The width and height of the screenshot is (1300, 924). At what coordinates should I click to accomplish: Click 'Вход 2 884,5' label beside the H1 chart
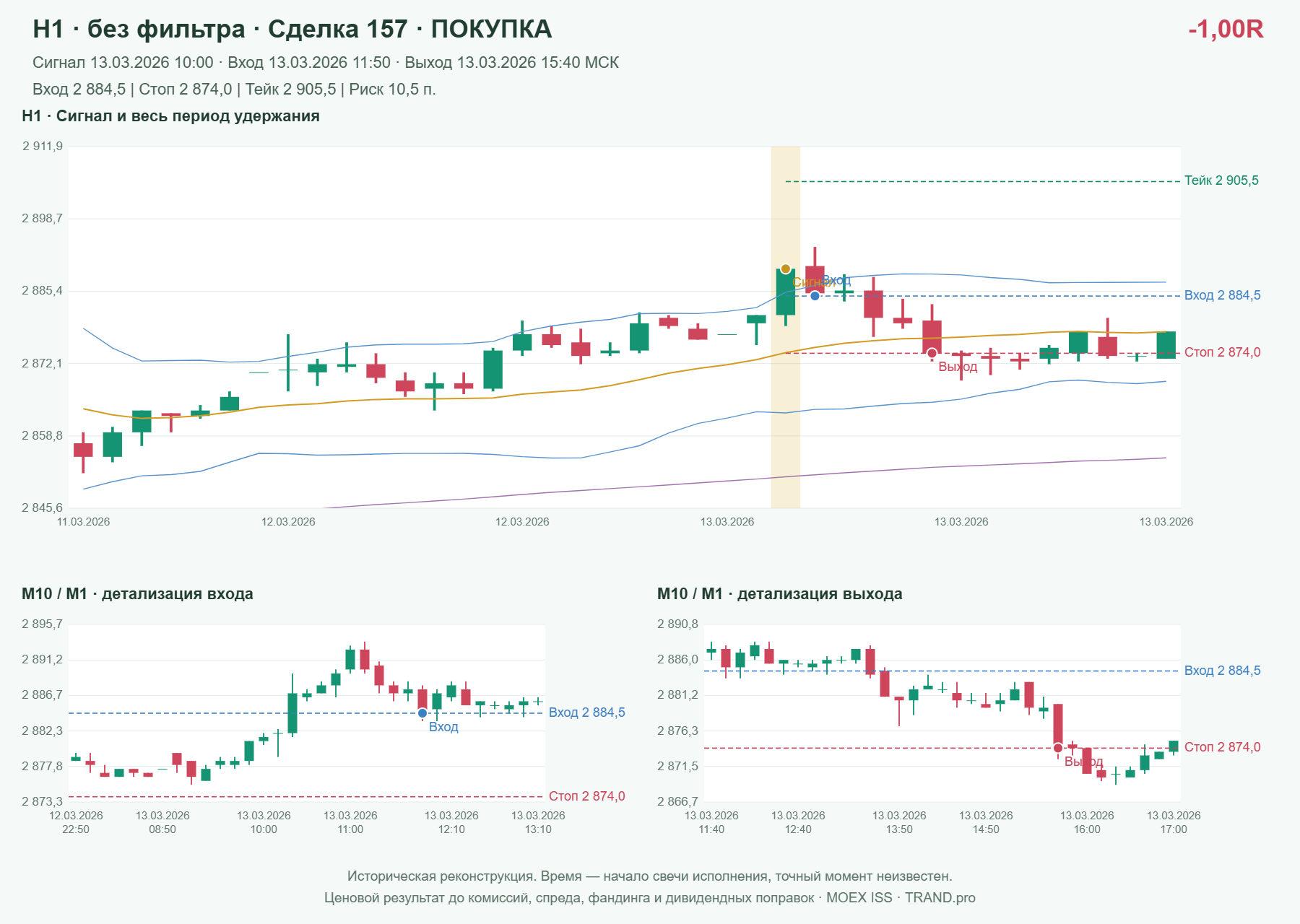pos(1222,295)
